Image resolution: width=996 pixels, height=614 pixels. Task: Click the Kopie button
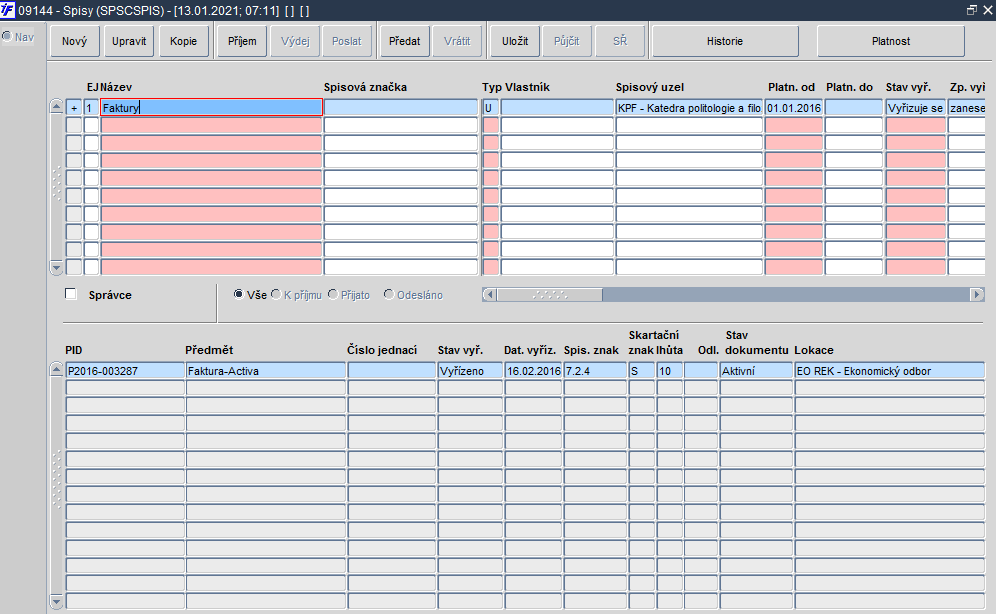(184, 41)
